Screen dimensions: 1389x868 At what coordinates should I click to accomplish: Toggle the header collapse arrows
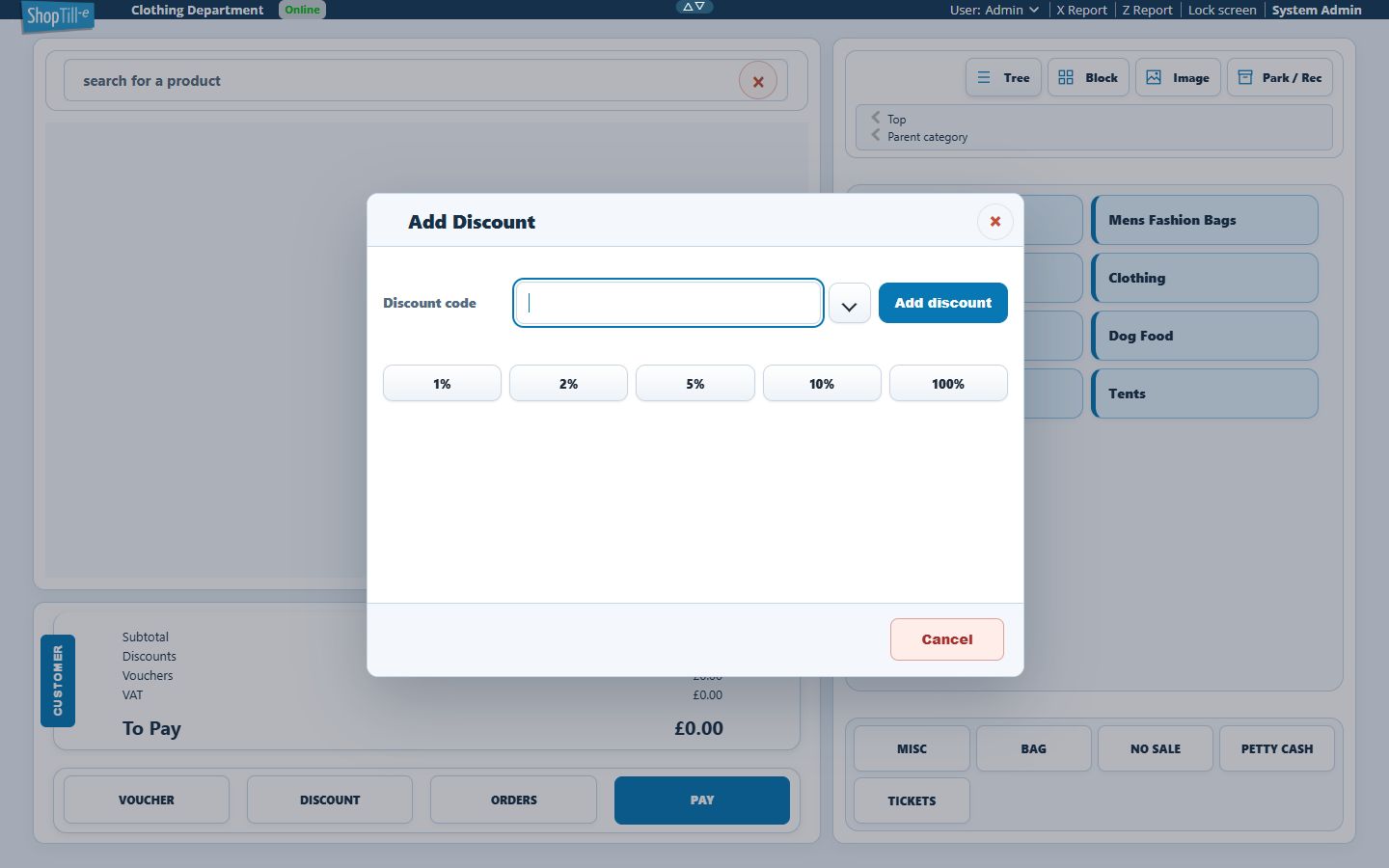pos(694,7)
